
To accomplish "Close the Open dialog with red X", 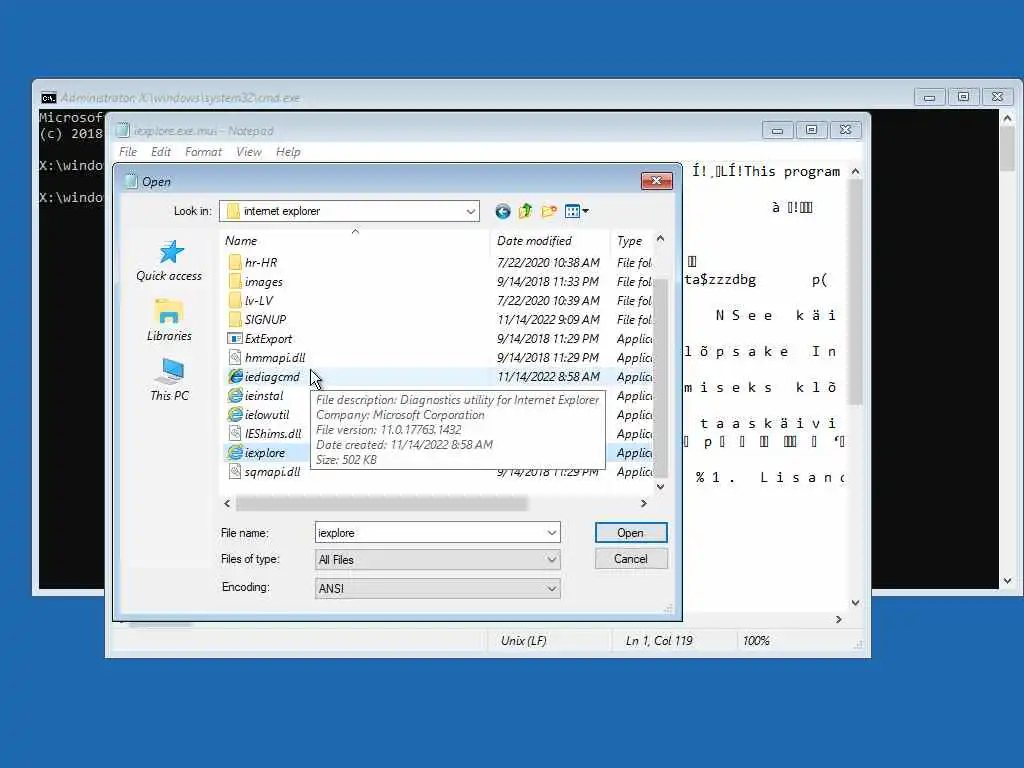I will pos(656,181).
